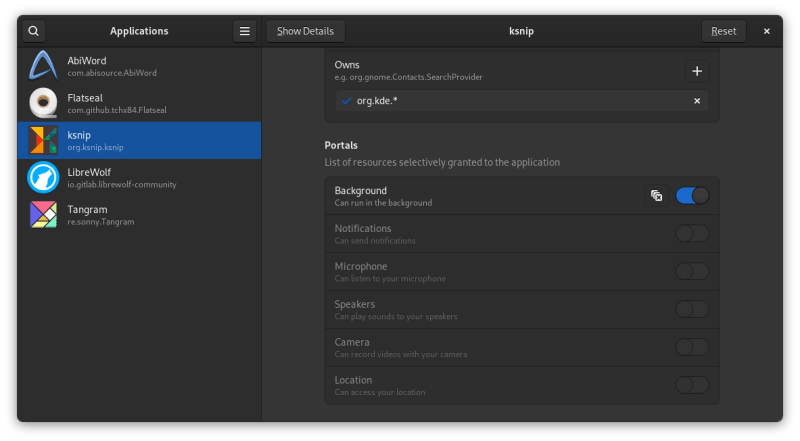Click the ksnip app icon
The height and width of the screenshot is (441, 800).
click(43, 140)
